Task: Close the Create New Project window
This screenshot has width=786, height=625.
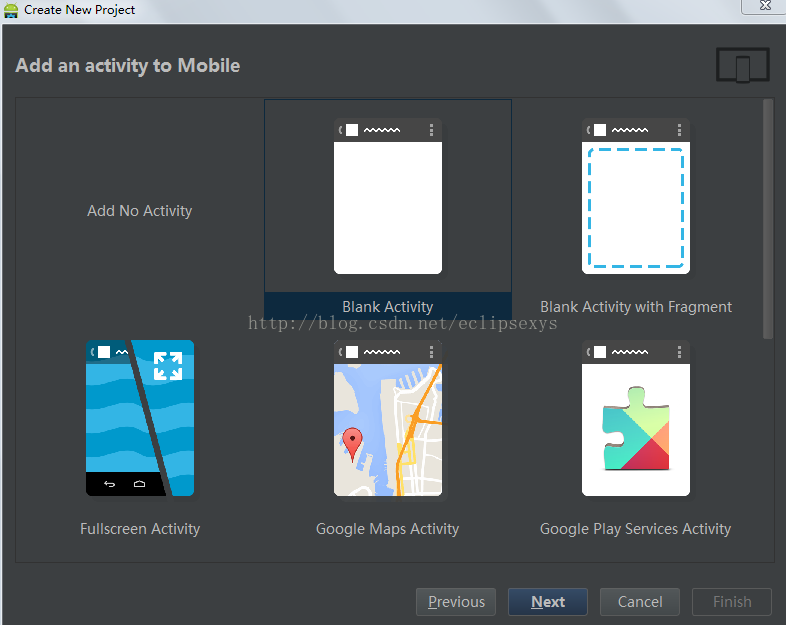Action: (765, 6)
